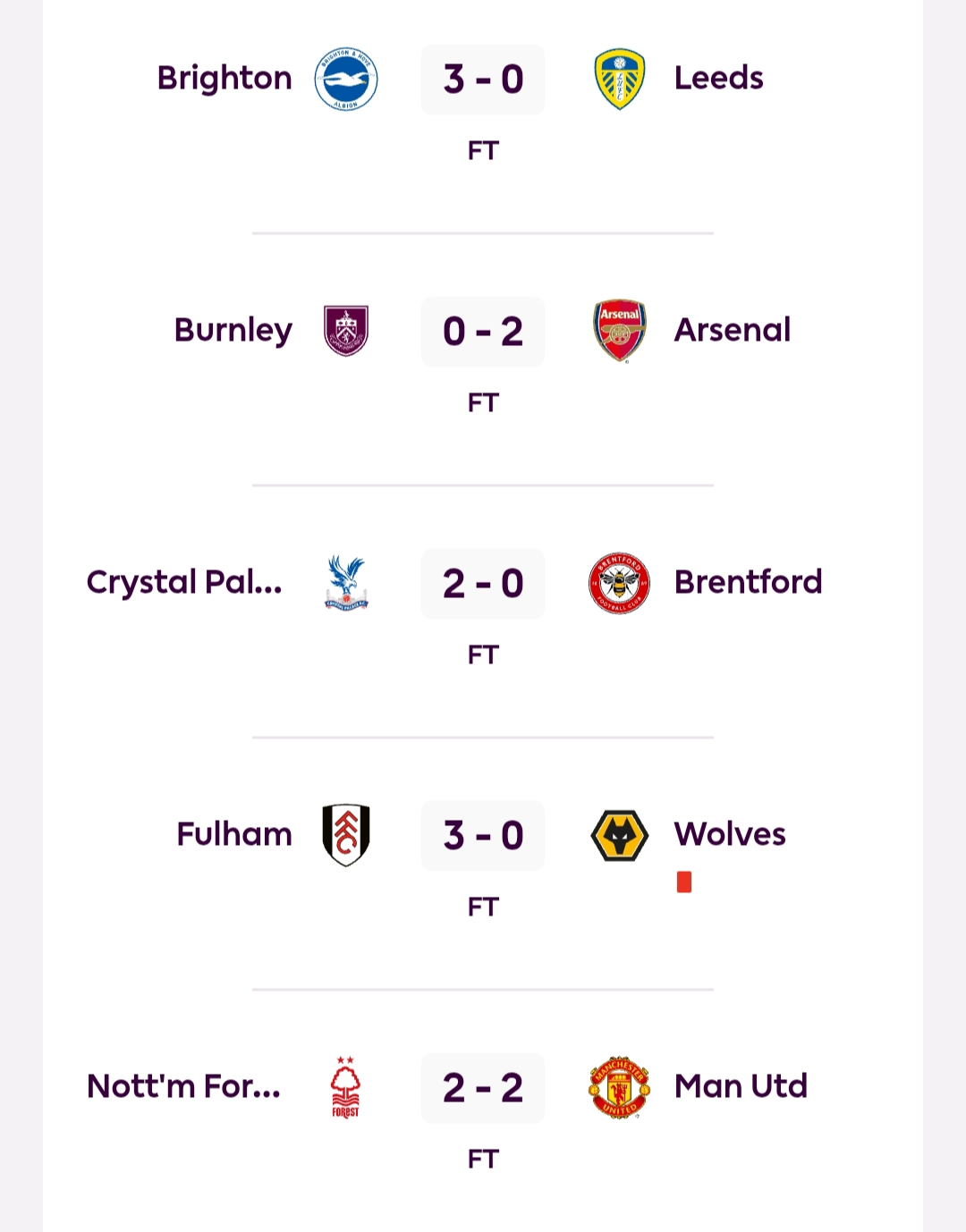Tap the Leeds United crest

(620, 79)
